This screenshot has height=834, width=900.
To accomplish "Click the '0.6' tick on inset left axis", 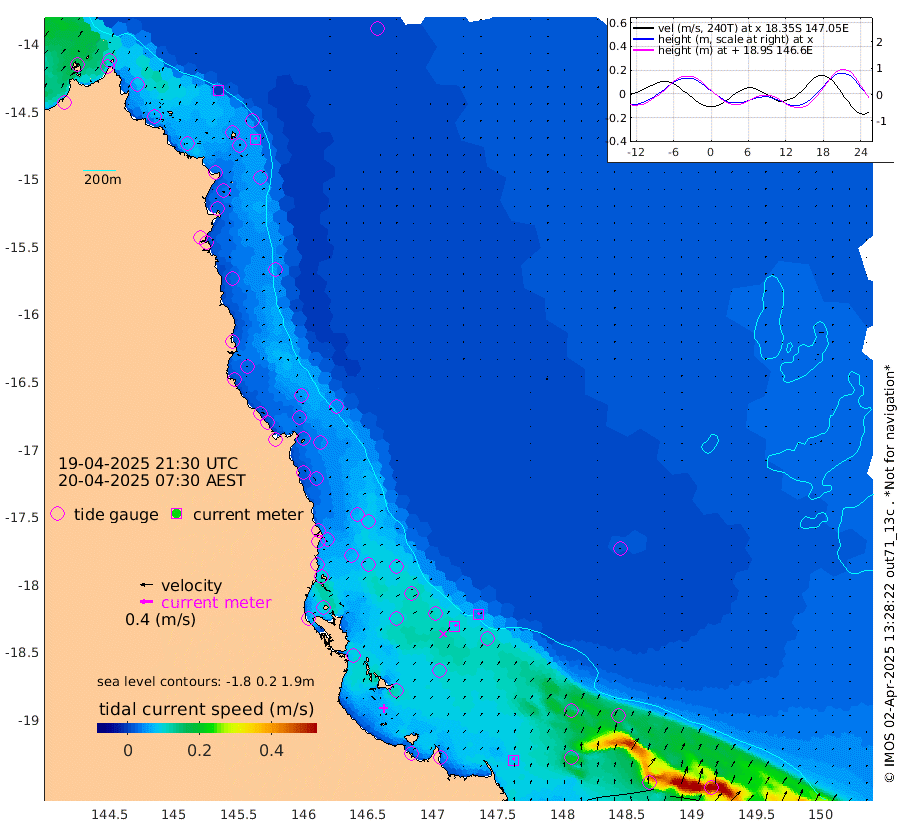I will click(618, 23).
